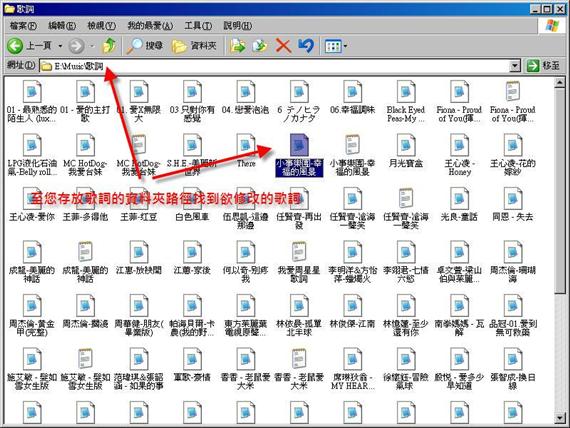Select file 王心凌 - Honey
Screen dimensions: 570x428
459,155
